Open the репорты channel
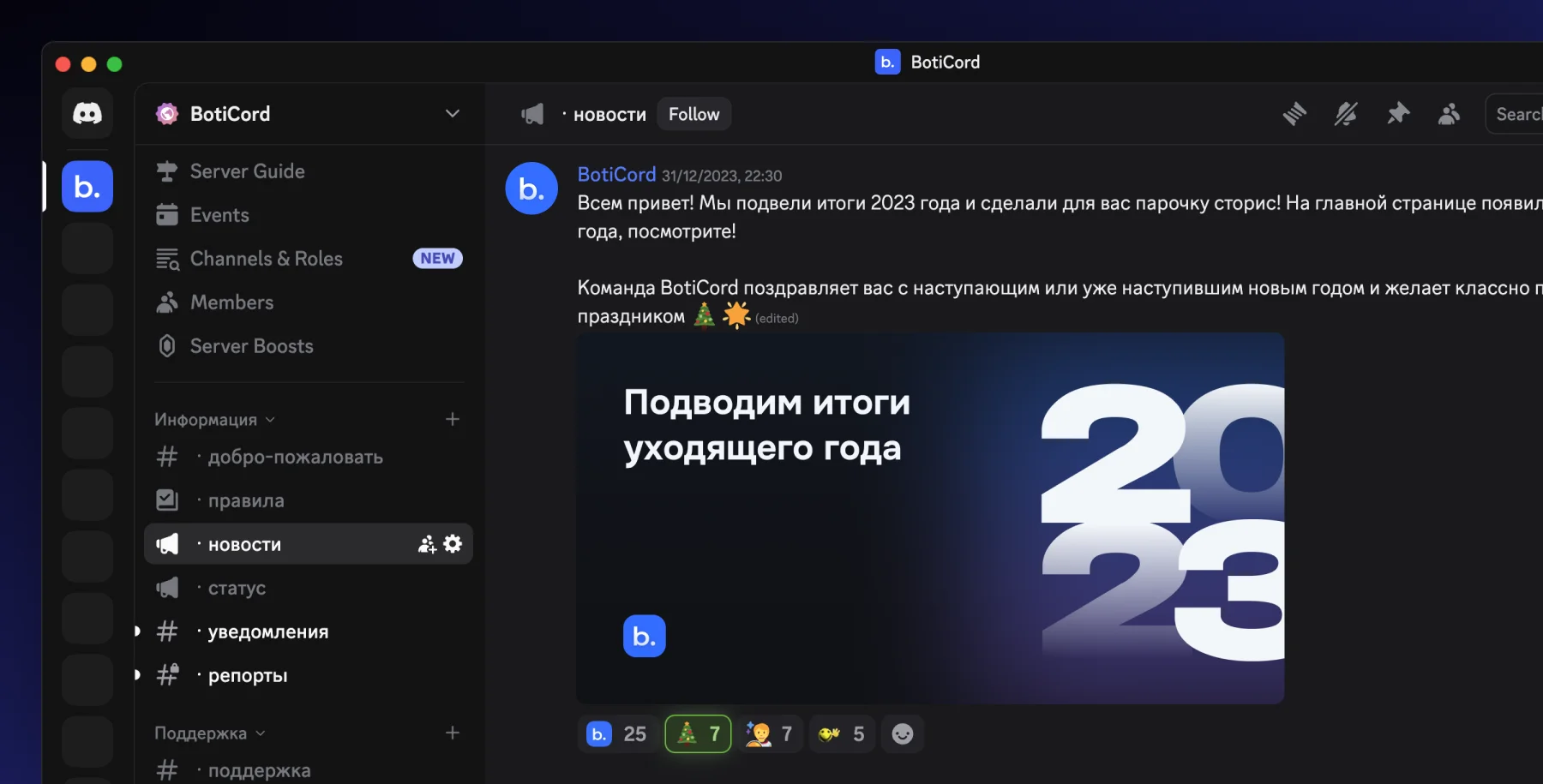1543x784 pixels. click(x=309, y=675)
